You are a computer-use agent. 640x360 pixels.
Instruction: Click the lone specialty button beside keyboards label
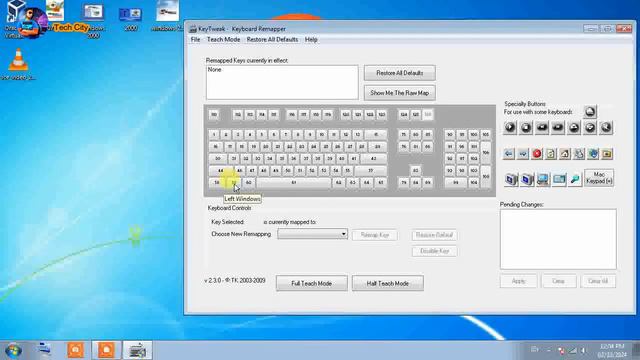point(590,111)
